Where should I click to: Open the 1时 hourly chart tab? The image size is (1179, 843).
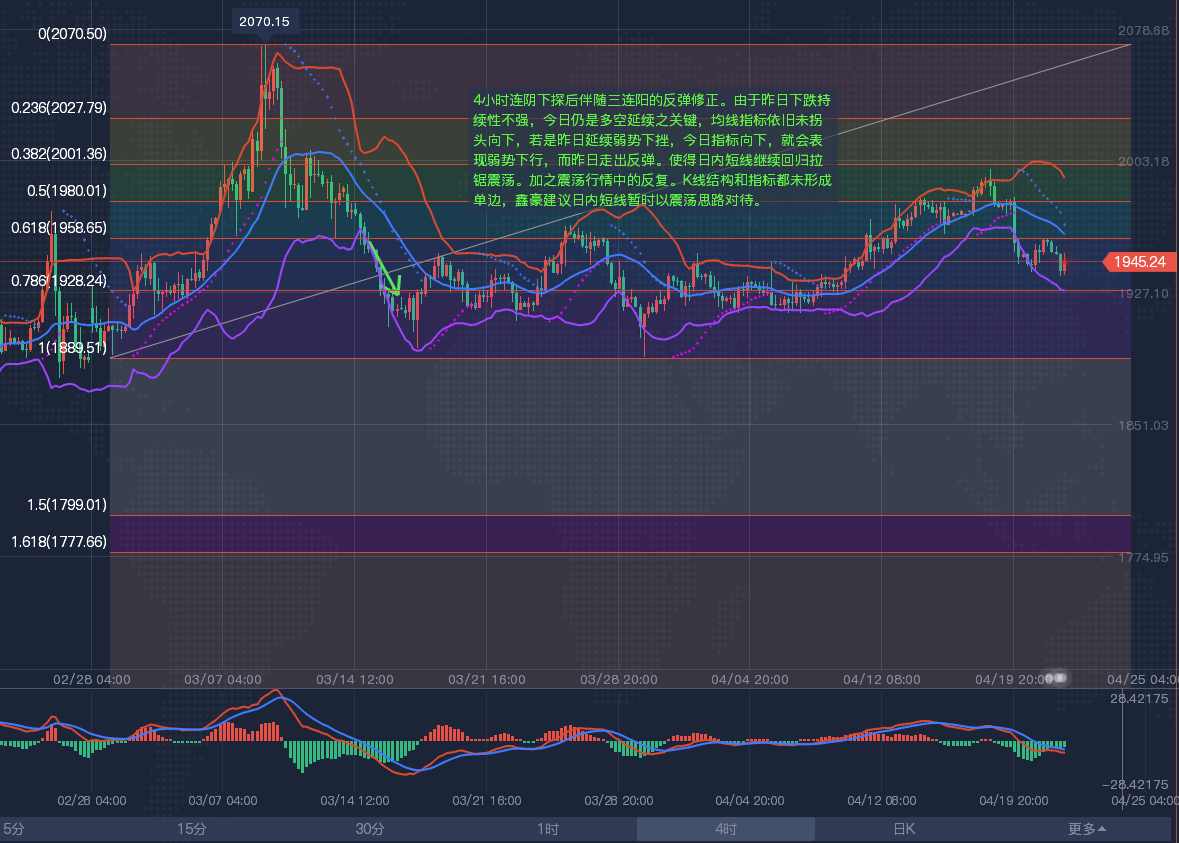tap(548, 829)
